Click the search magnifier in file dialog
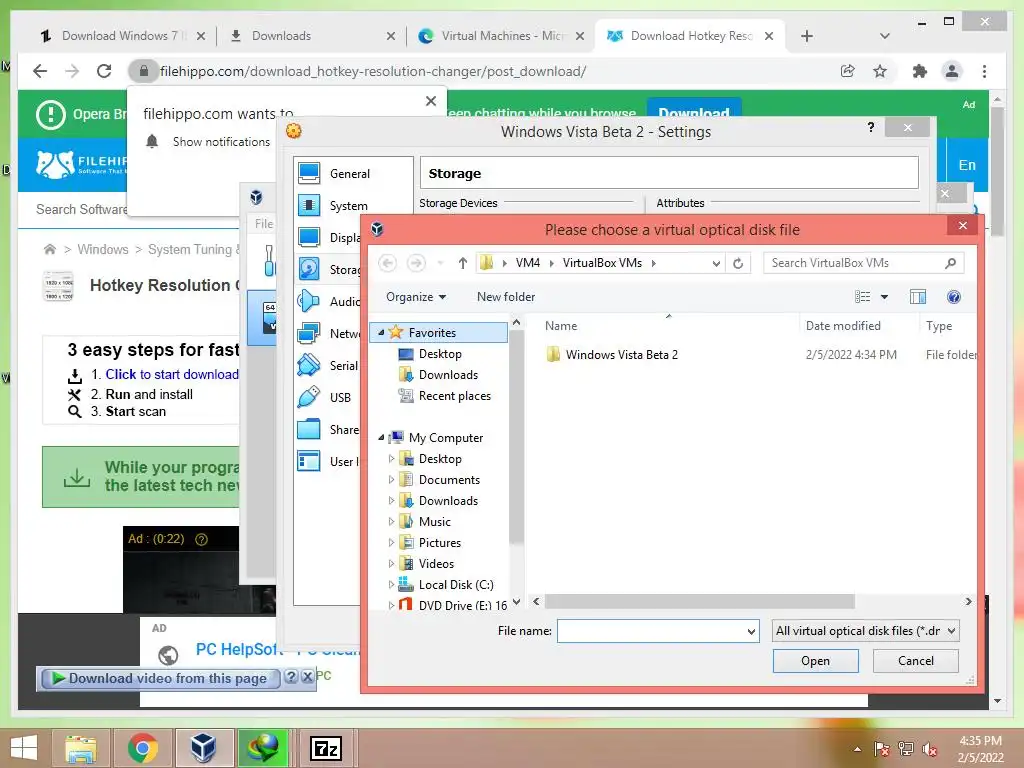Image resolution: width=1024 pixels, height=768 pixels. [x=950, y=263]
